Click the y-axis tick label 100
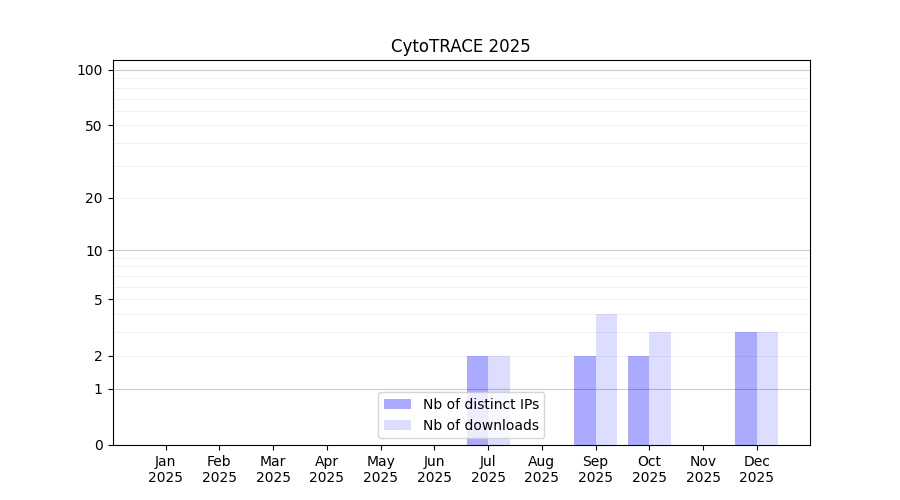Viewport: 900px width, 500px height. (90, 71)
